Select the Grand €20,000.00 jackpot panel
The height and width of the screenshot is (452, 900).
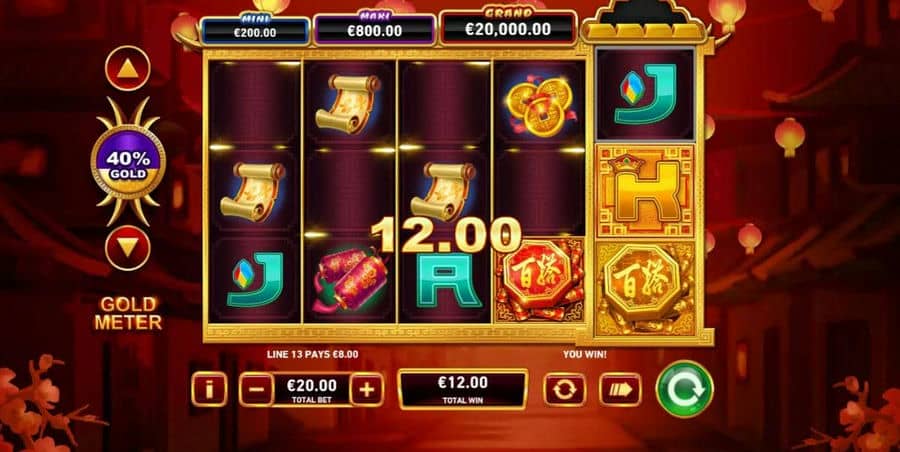[x=508, y=28]
